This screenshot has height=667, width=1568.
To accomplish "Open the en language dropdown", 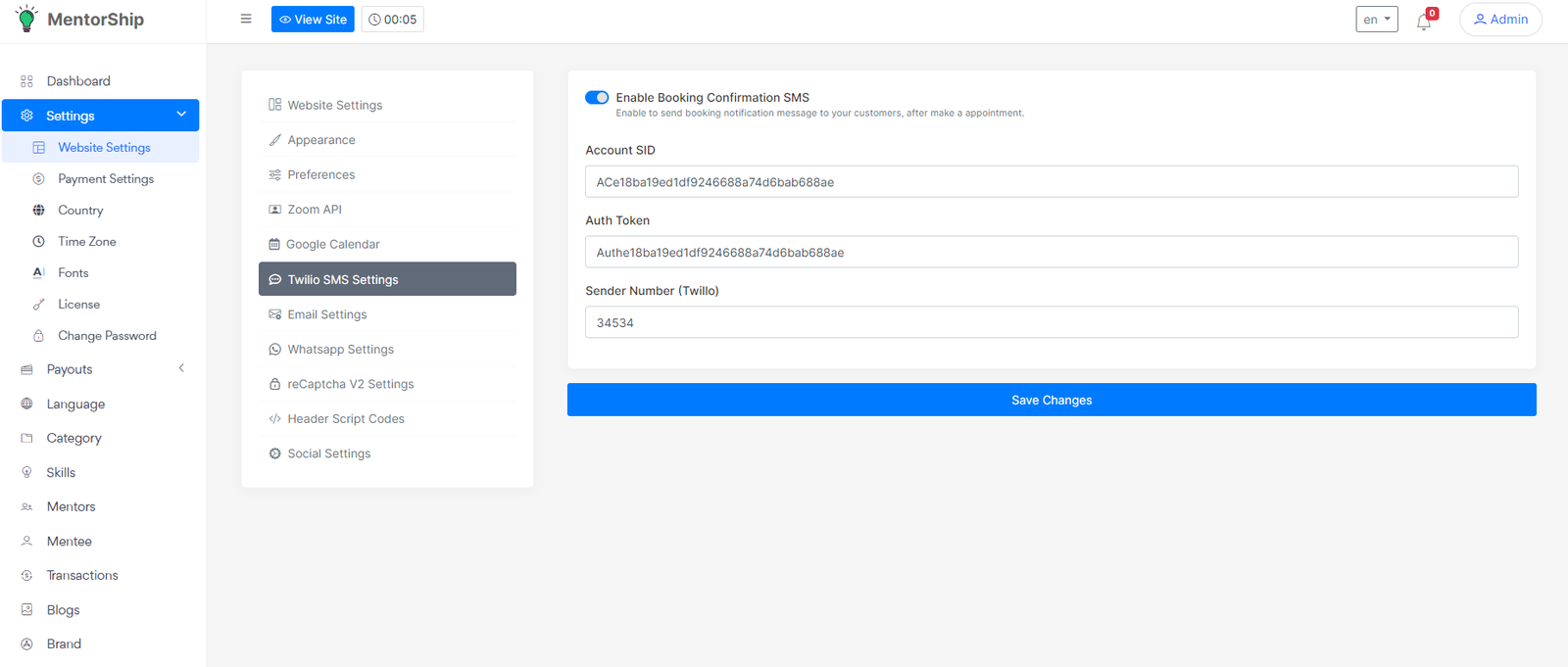I will 1376,20.
